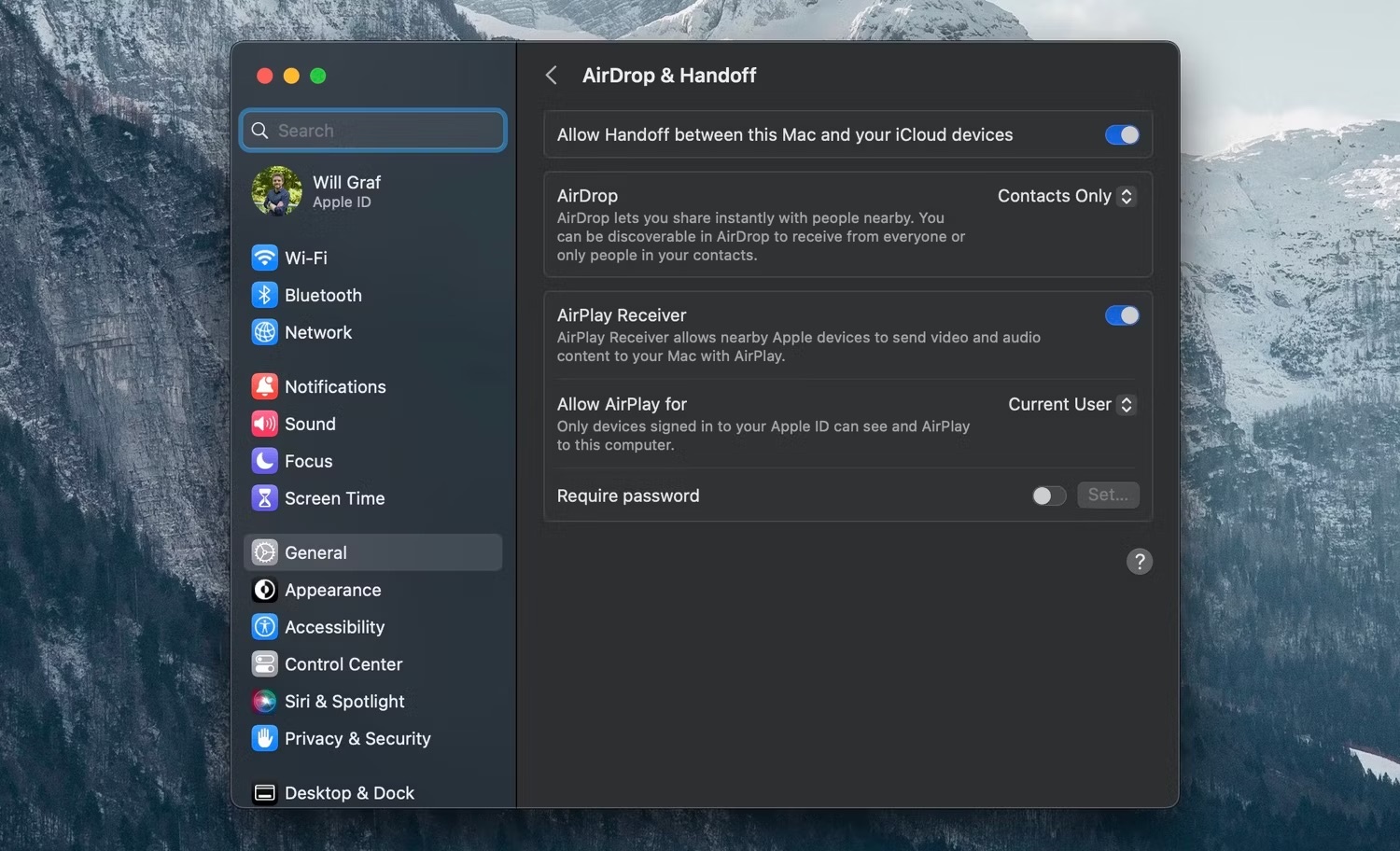This screenshot has height=851, width=1400.
Task: Select General in the sidebar
Action: pyautogui.click(x=317, y=552)
